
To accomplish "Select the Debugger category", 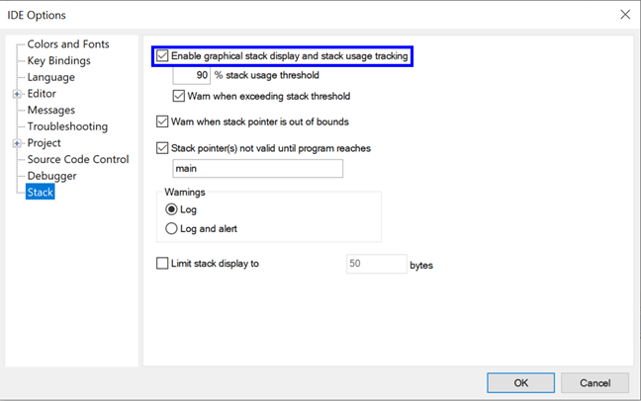I will [52, 176].
